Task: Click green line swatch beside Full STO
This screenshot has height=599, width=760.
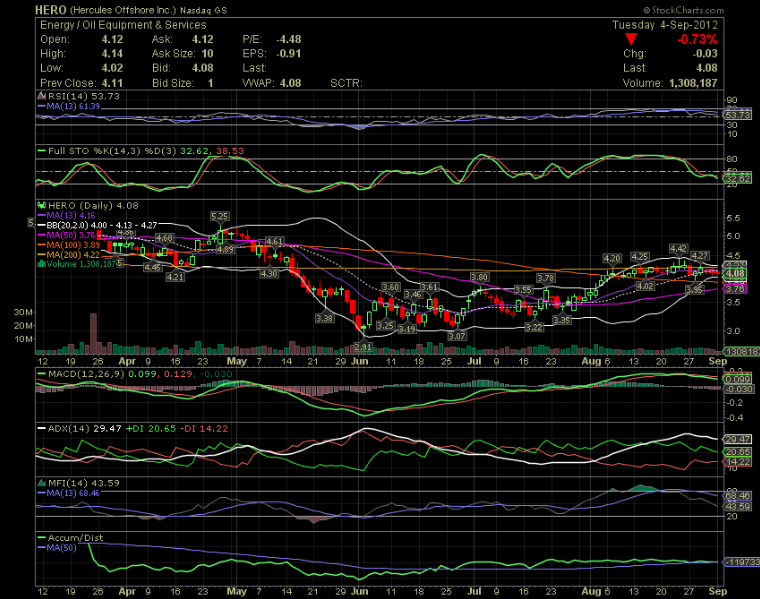Action: click(42, 151)
